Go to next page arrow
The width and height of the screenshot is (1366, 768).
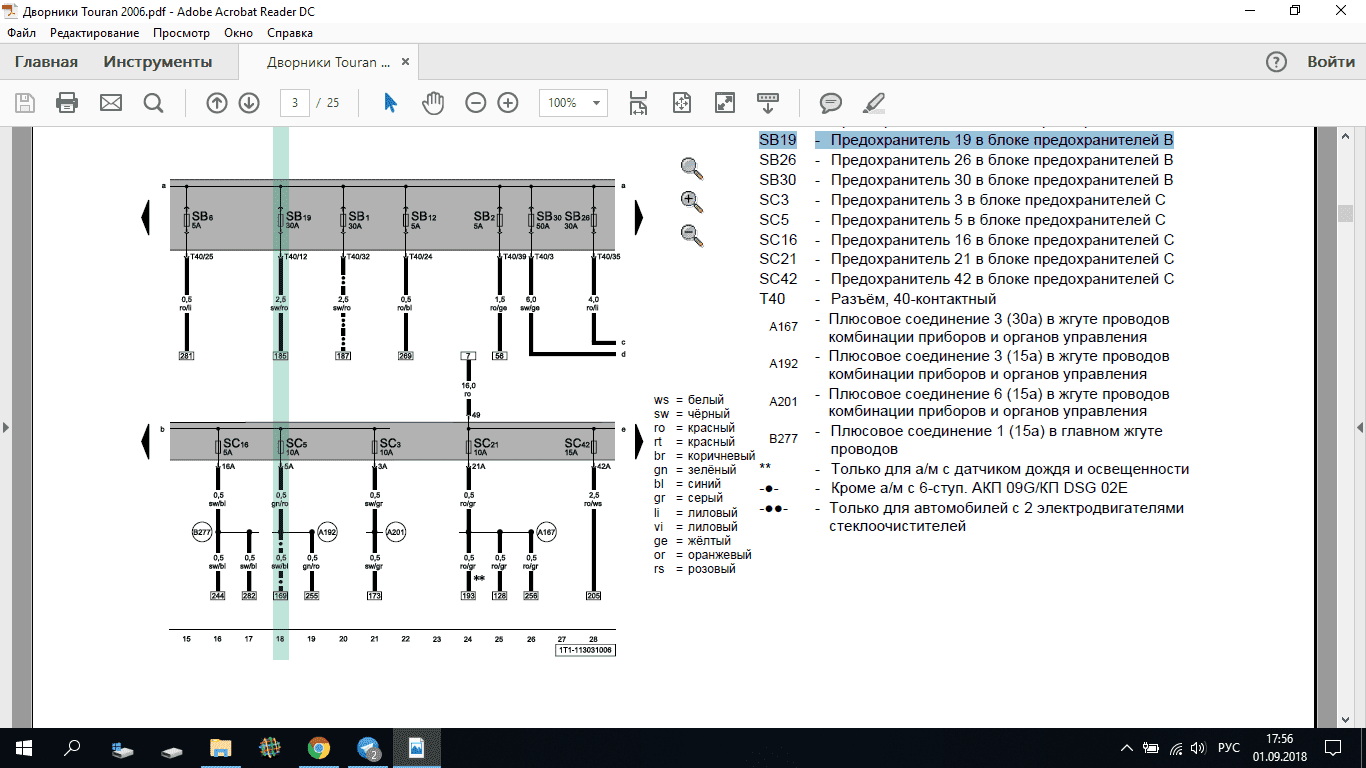click(x=249, y=102)
